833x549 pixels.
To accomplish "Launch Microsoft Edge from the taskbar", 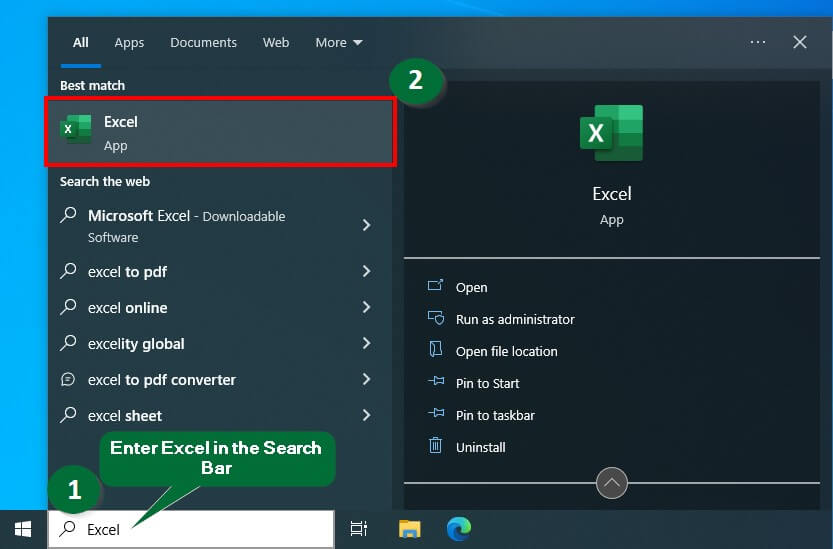I will [459, 529].
